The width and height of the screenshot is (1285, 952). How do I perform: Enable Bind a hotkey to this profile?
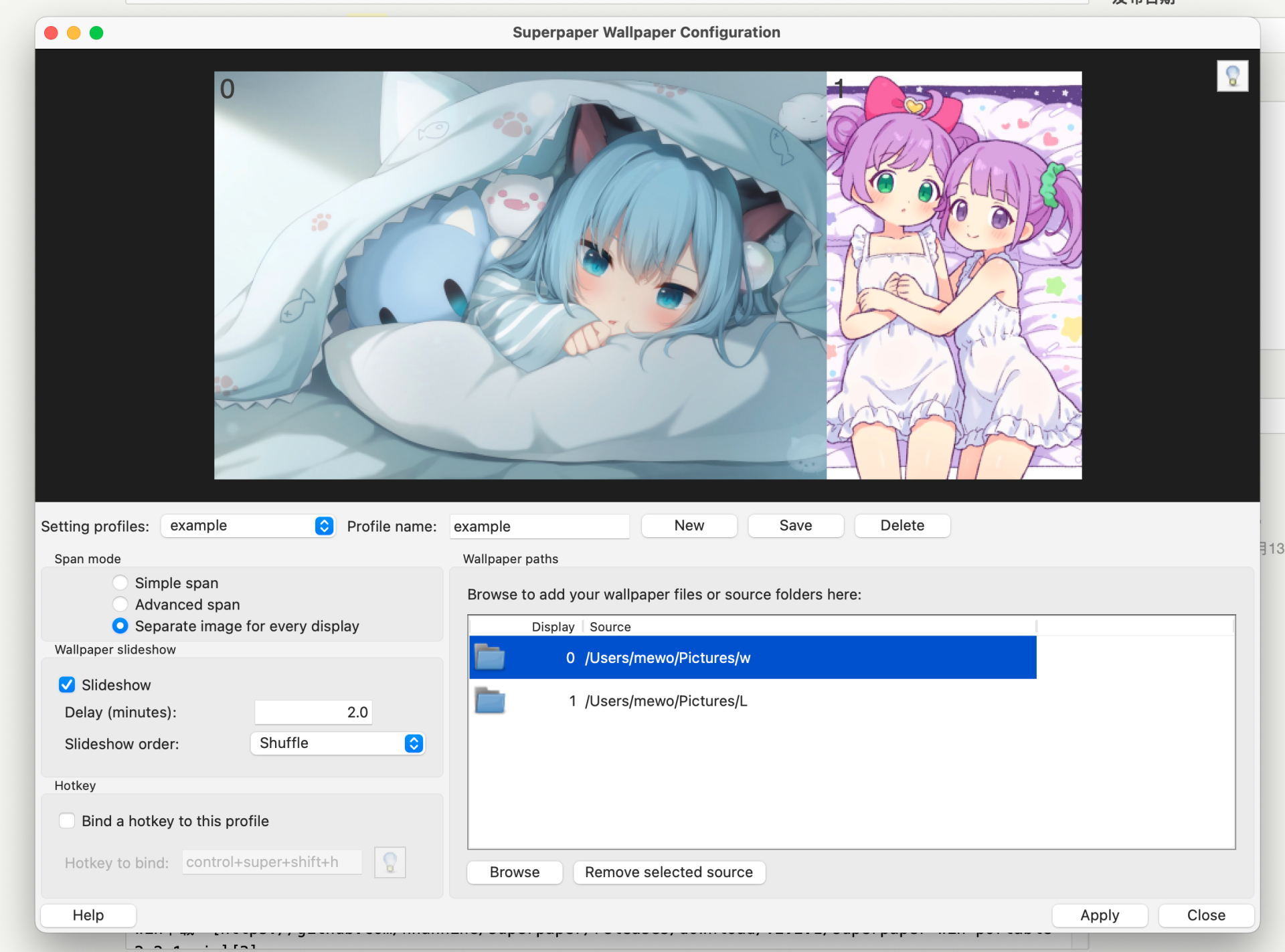coord(67,820)
